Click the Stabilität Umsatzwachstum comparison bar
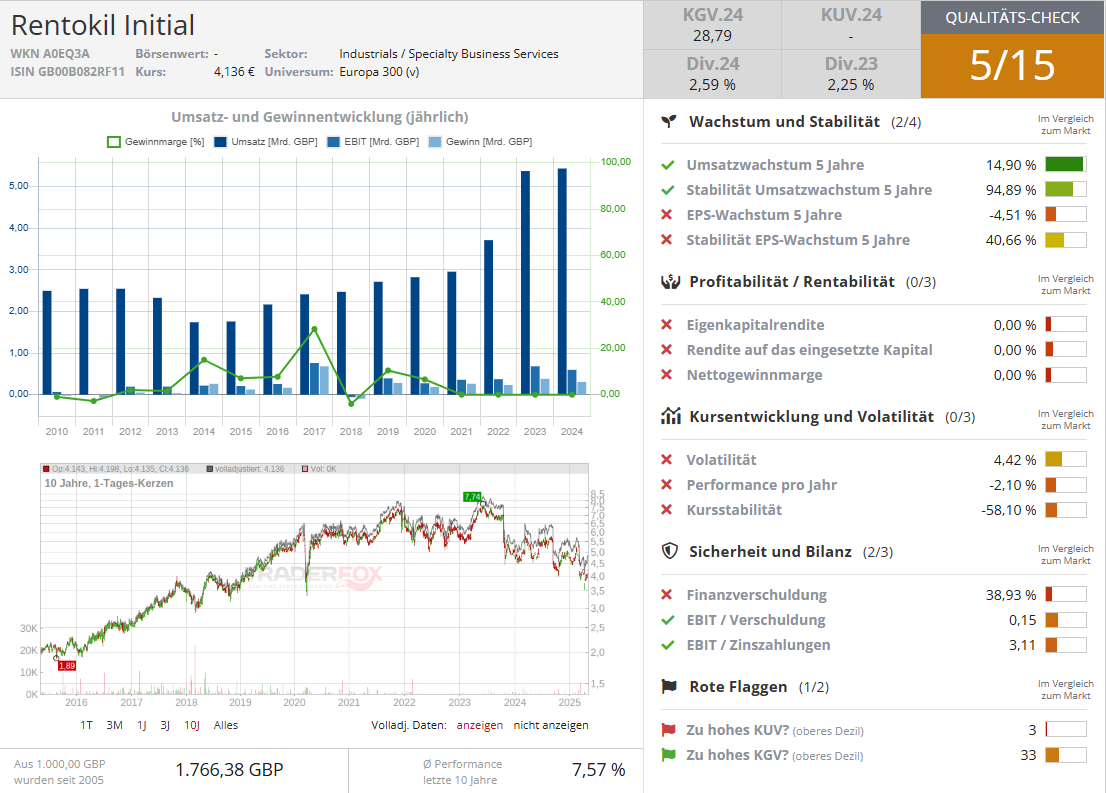Screen dimensions: 1106x793 [x=1066, y=190]
